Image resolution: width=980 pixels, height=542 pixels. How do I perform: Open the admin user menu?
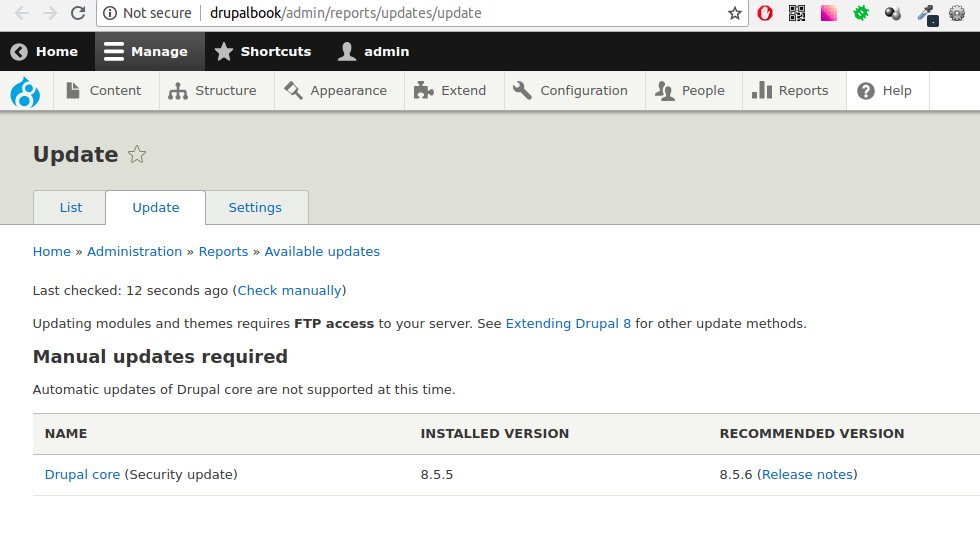coord(374,51)
